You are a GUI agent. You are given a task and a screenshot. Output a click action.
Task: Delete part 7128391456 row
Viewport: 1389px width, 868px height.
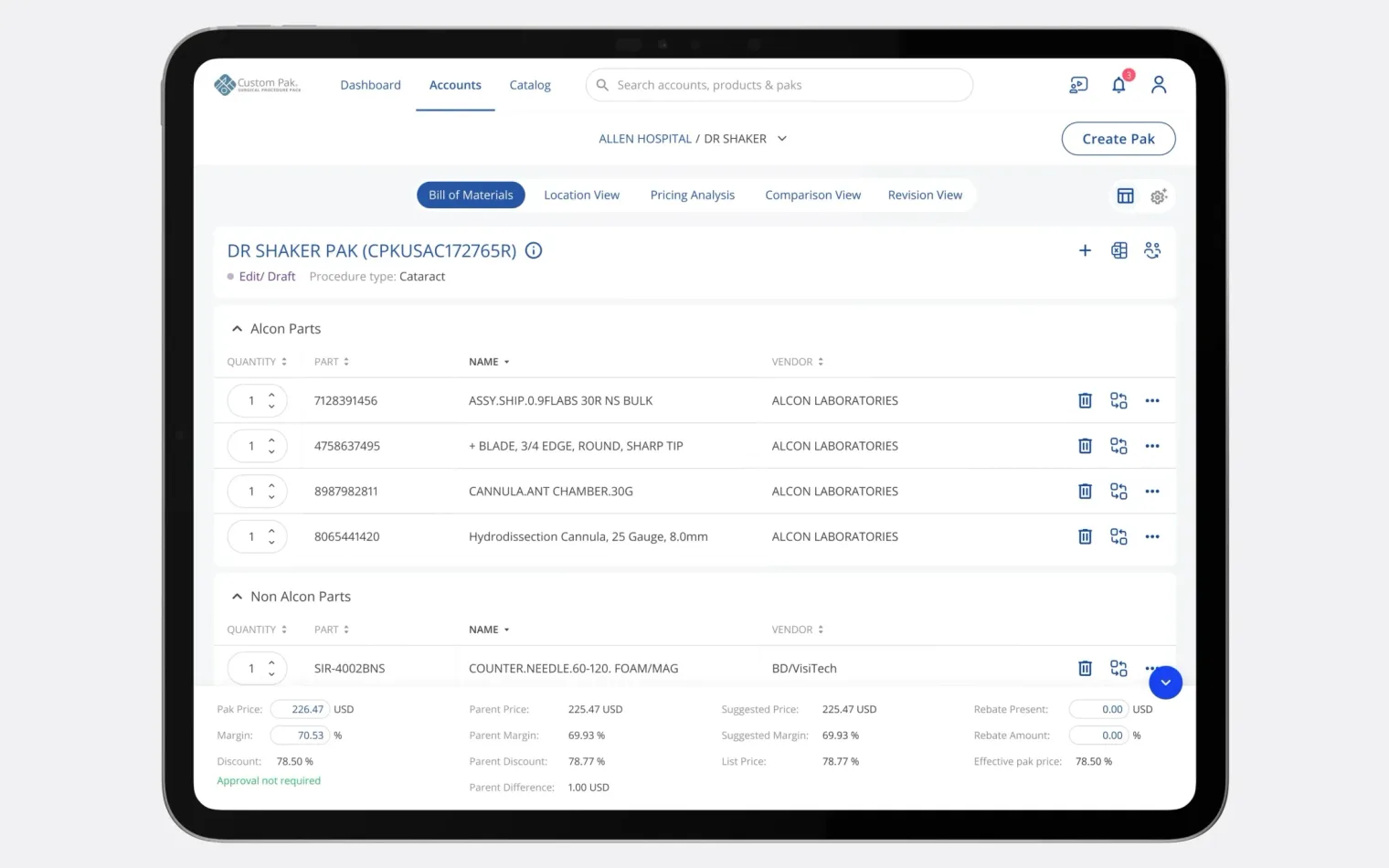[1085, 400]
